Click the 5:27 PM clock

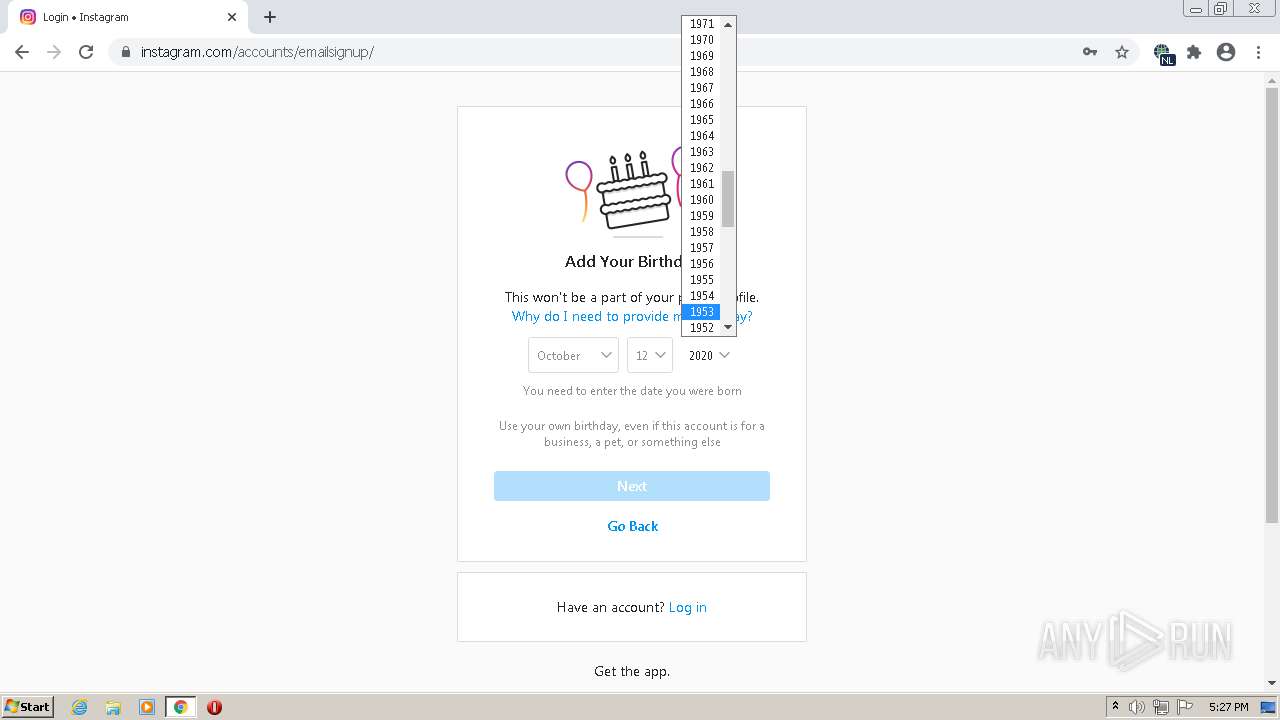(1228, 707)
